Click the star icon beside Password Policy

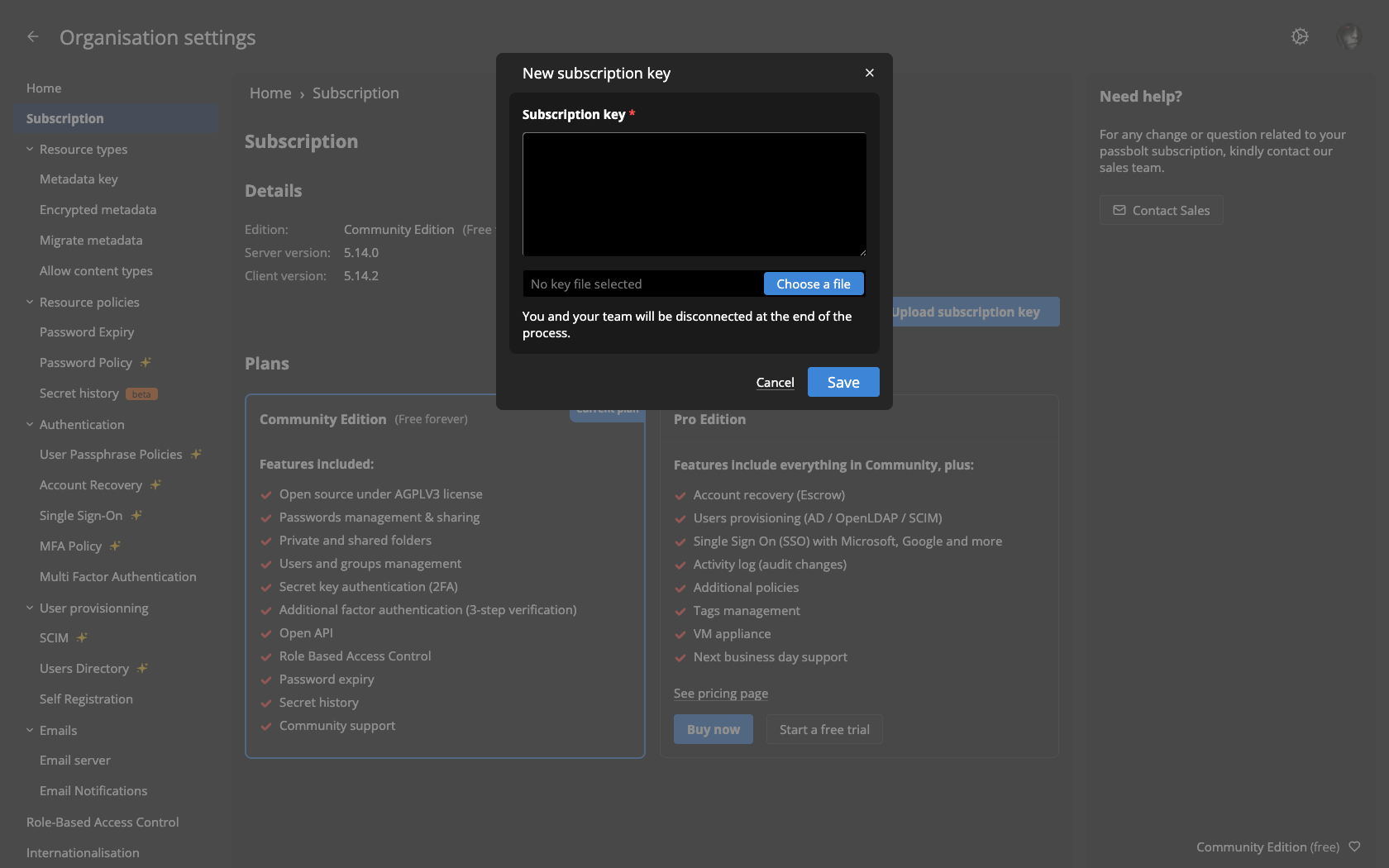[x=146, y=362]
